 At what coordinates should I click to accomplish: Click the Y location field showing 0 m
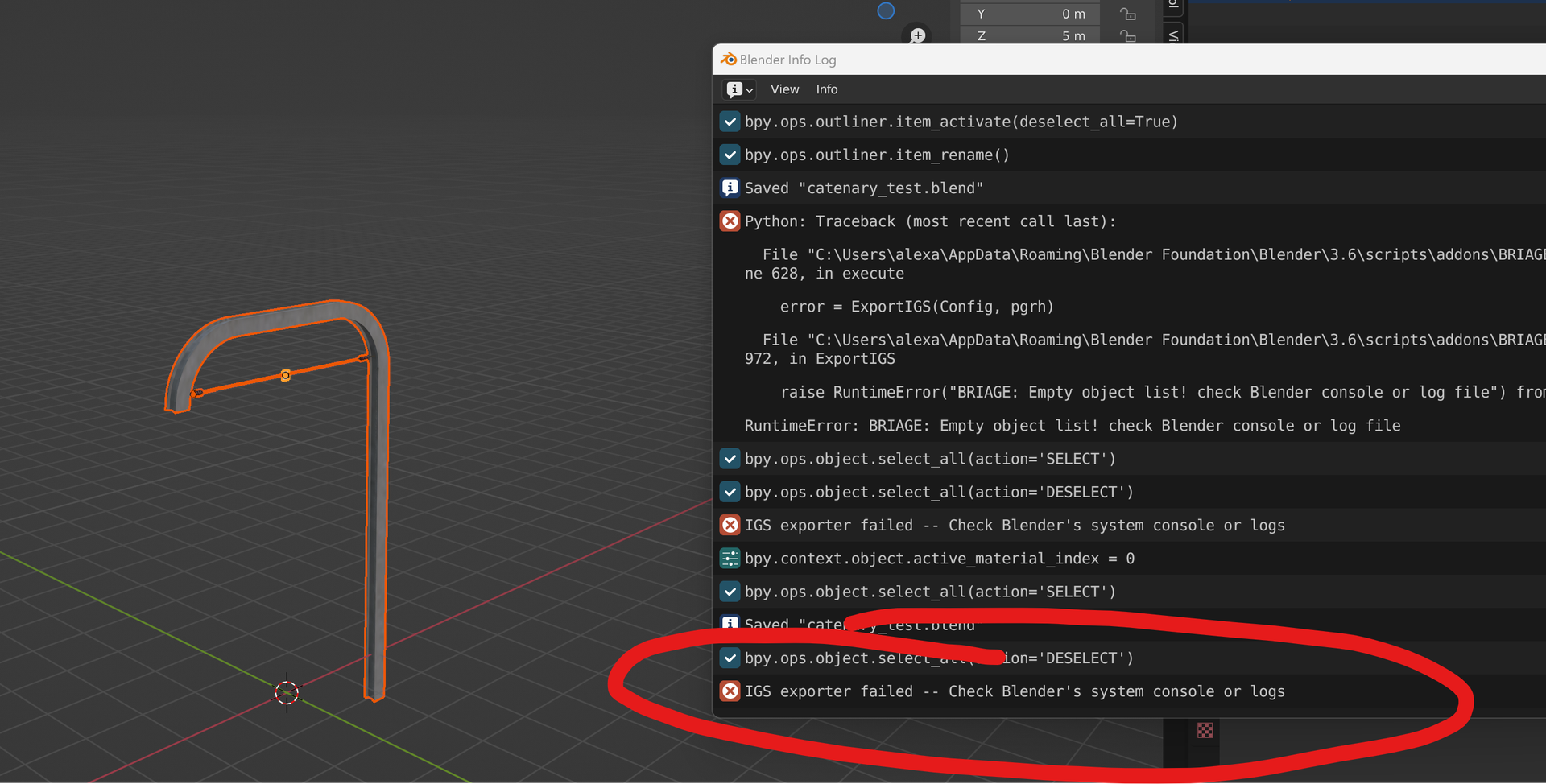click(1030, 14)
